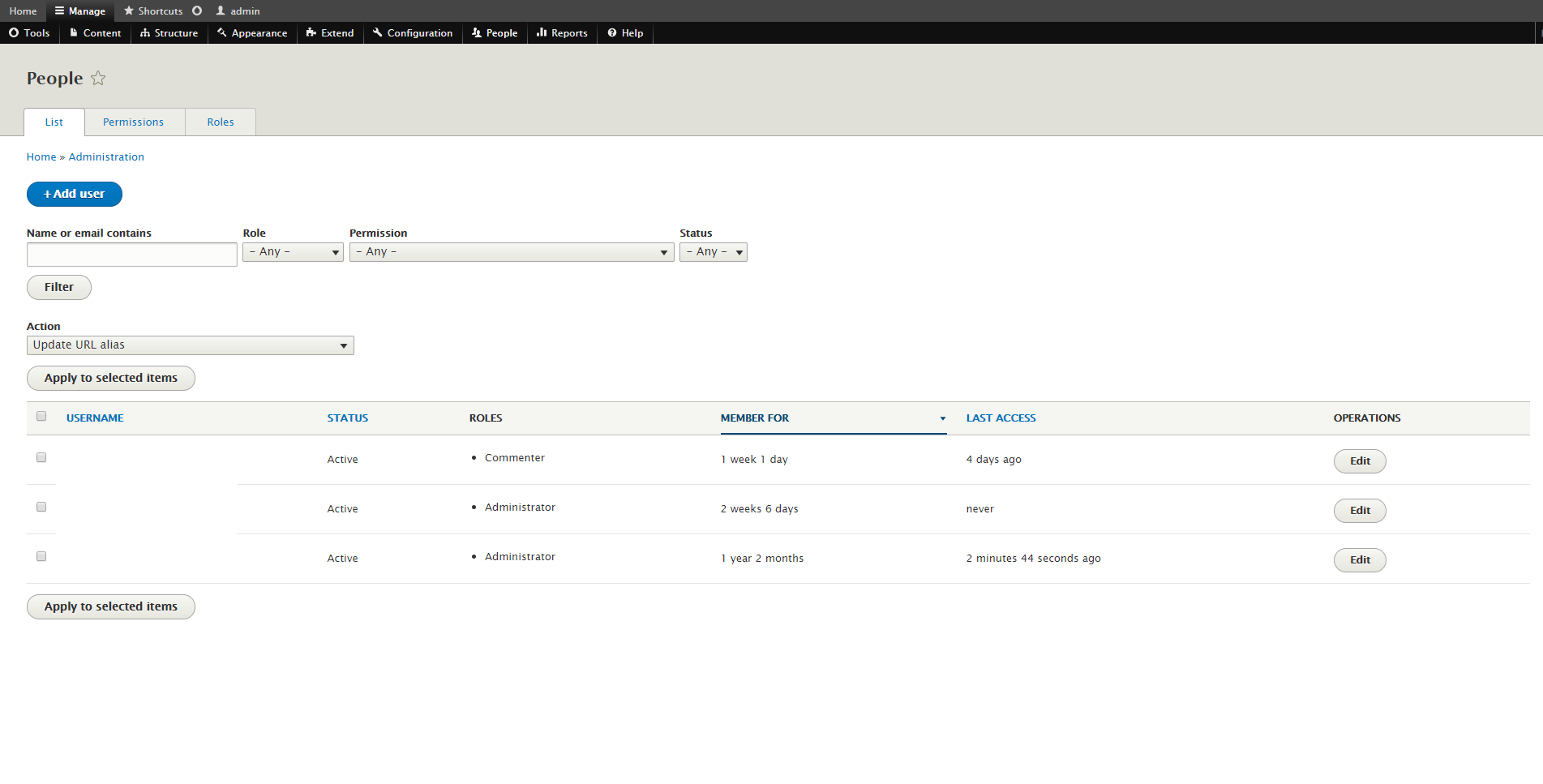The width and height of the screenshot is (1543, 784).
Task: Click the Add user button
Action: (75, 195)
